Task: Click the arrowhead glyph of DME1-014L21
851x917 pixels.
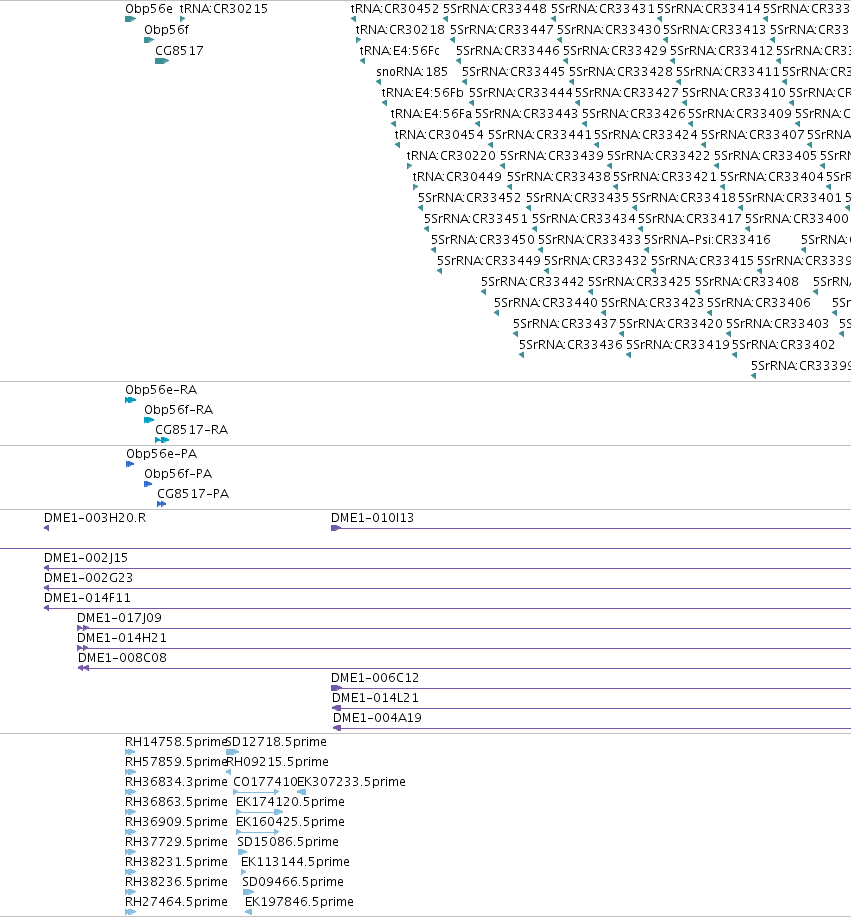Action: click(x=336, y=708)
